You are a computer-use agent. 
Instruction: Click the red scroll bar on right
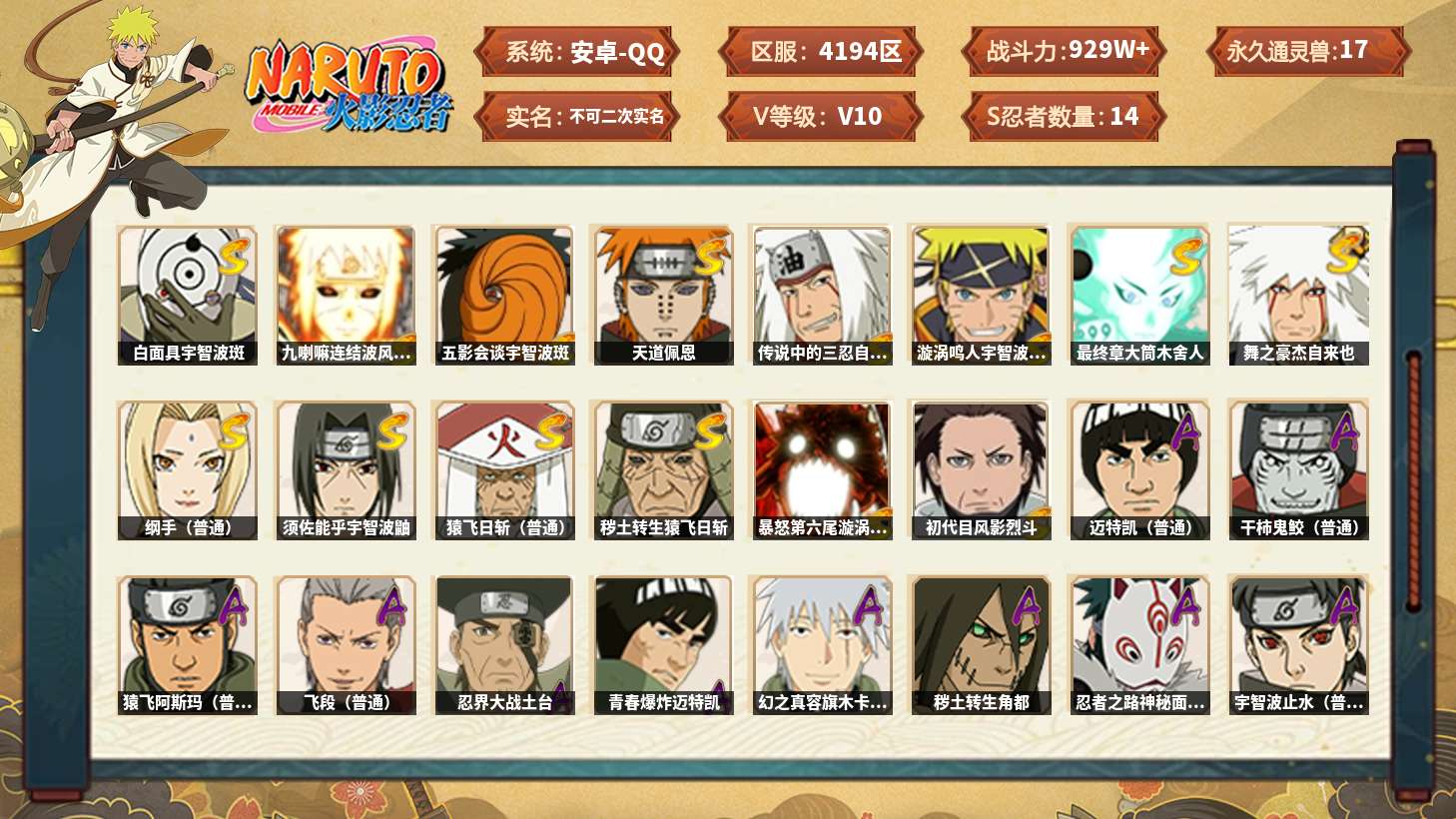(x=1413, y=479)
